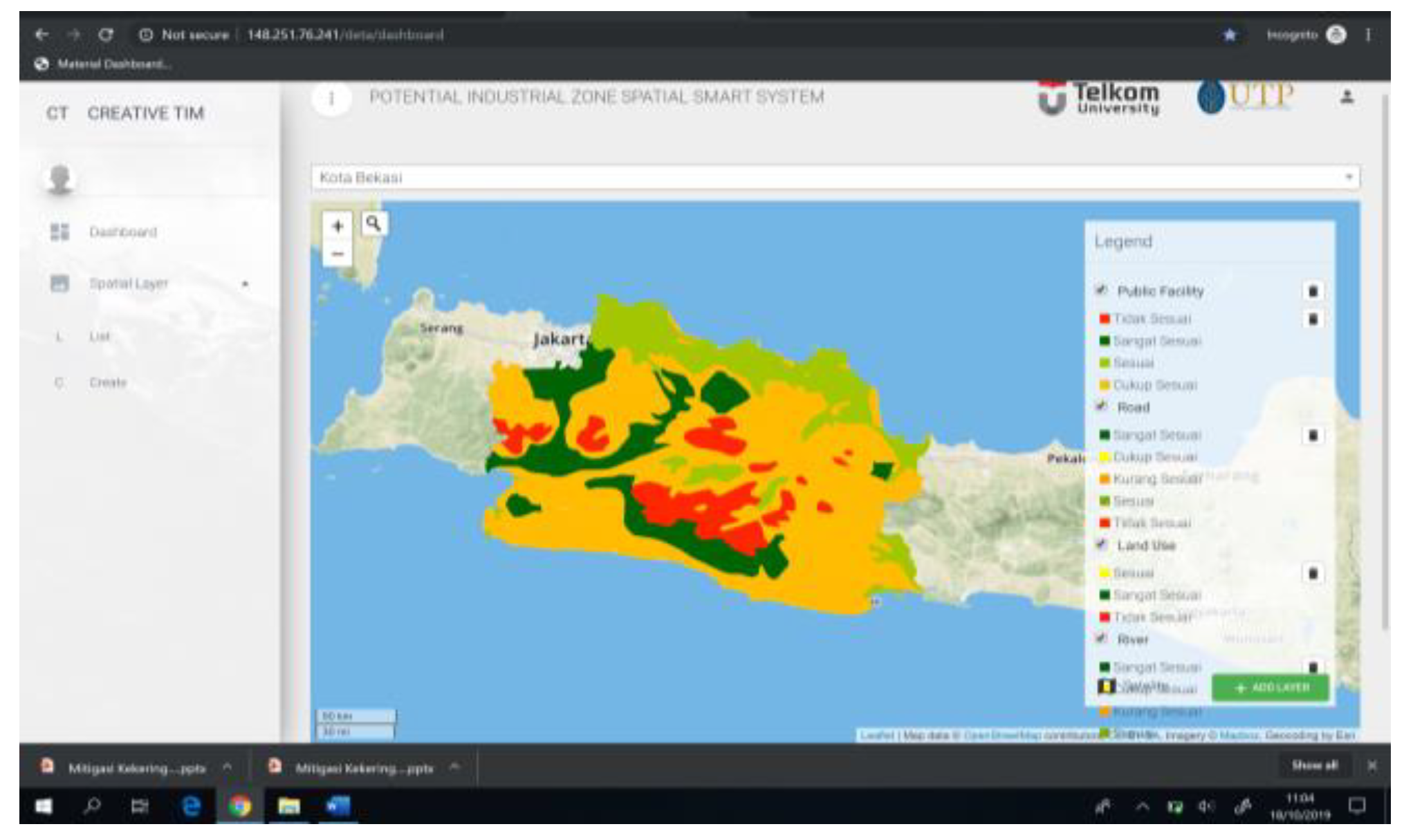Delete the Public Facility layer via trash icon
1404x840 pixels.
1313,291
